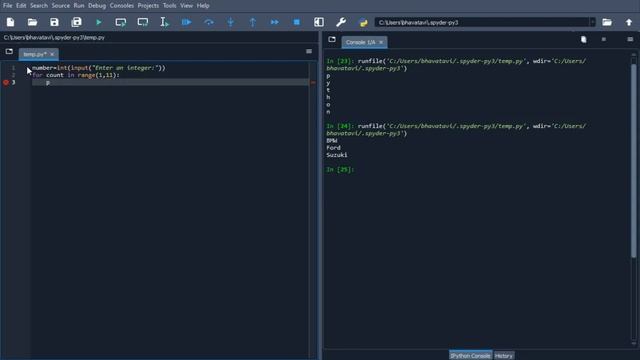This screenshot has width=640, height=360.
Task: Open the Debug menu
Action: point(97,6)
